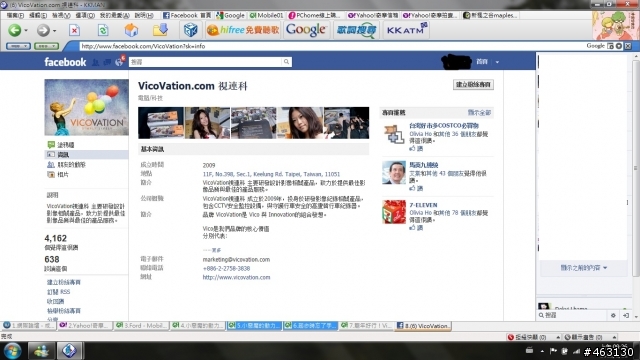640x360 pixels.
Task: Click the KK ATM toolbar button
Action: (406, 30)
